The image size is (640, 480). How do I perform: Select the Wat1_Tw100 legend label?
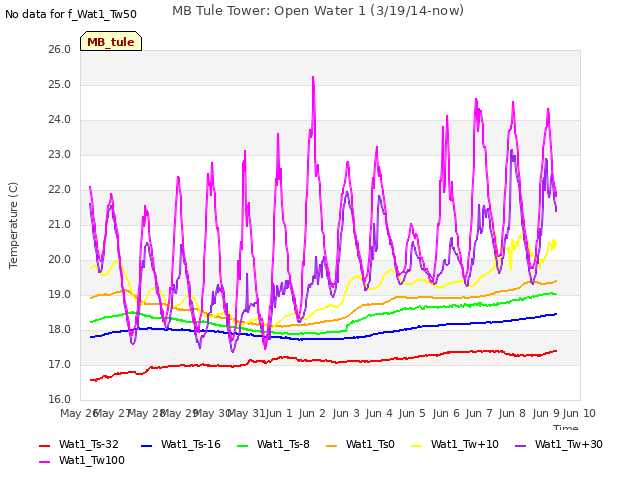(92, 460)
